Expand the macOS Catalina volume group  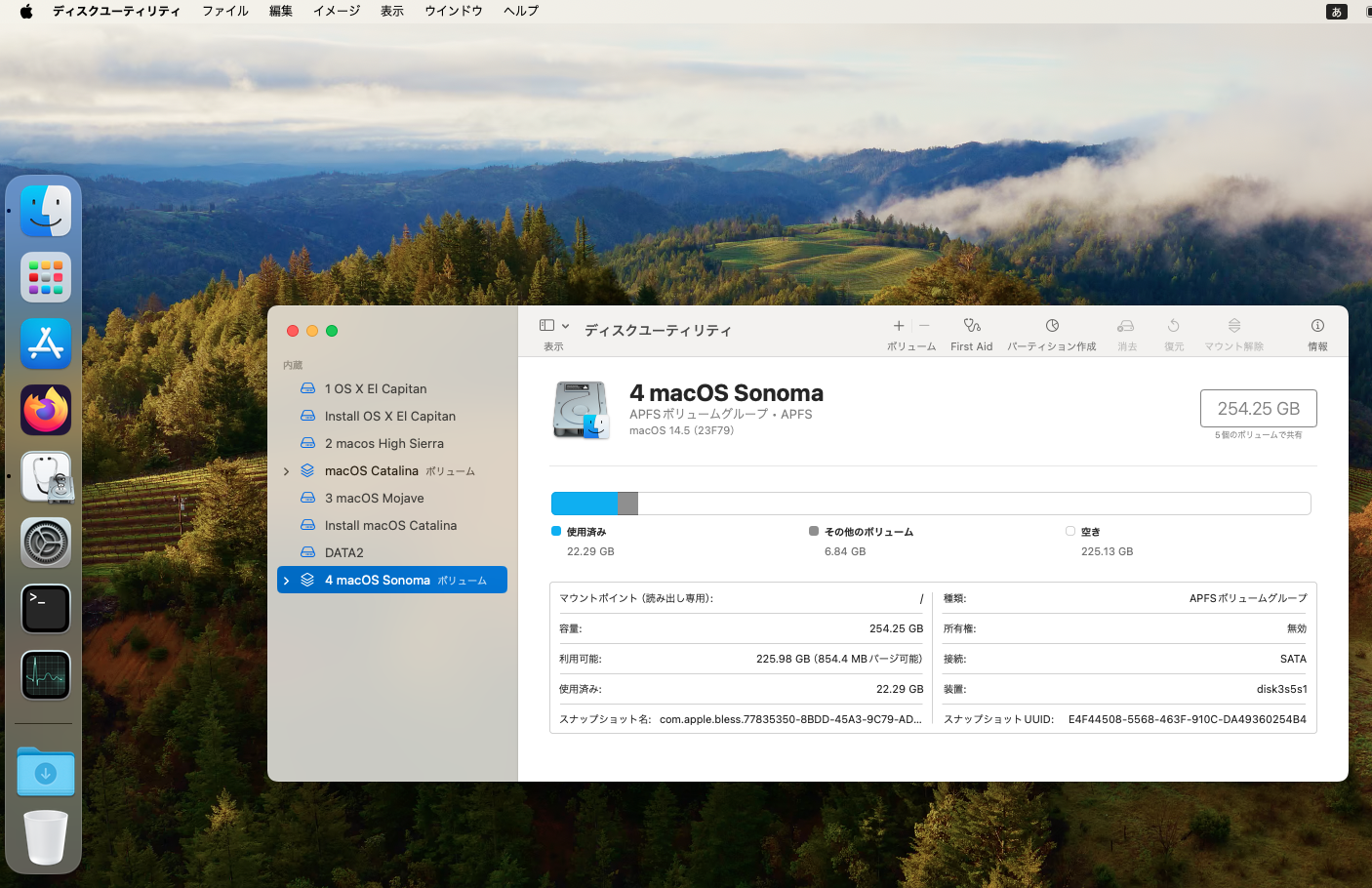(x=286, y=471)
